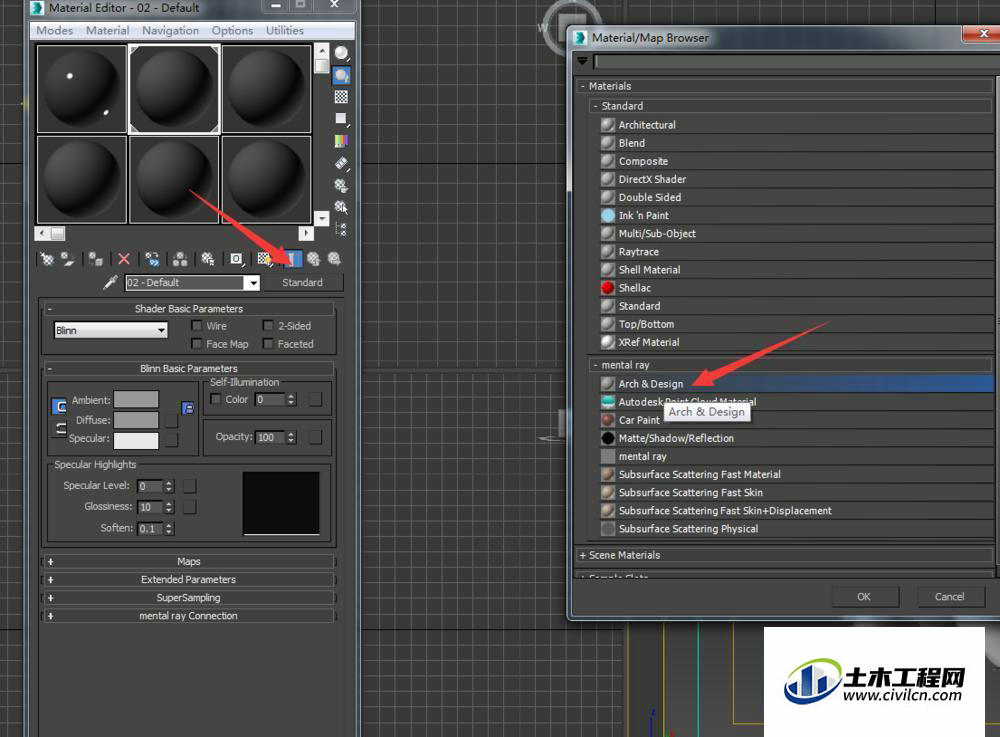The image size is (1000, 737).
Task: Enable the 2-Sided checkbox
Action: tap(268, 326)
